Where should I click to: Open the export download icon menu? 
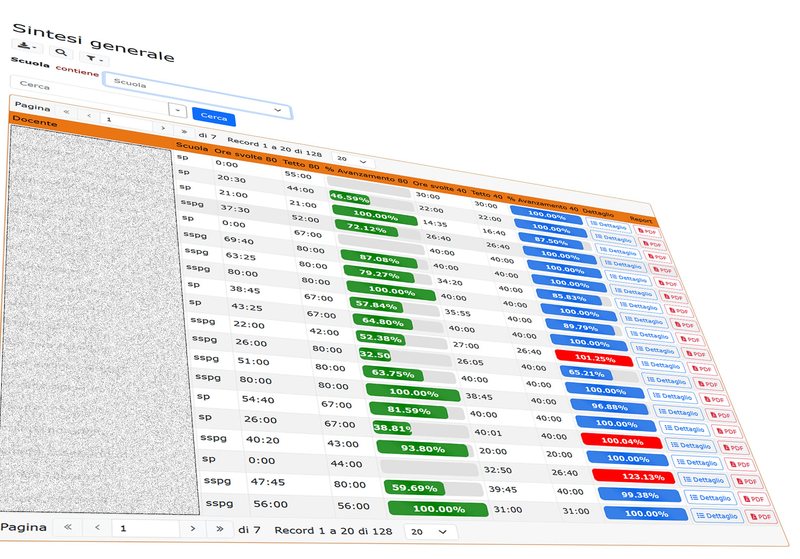[x=26, y=46]
